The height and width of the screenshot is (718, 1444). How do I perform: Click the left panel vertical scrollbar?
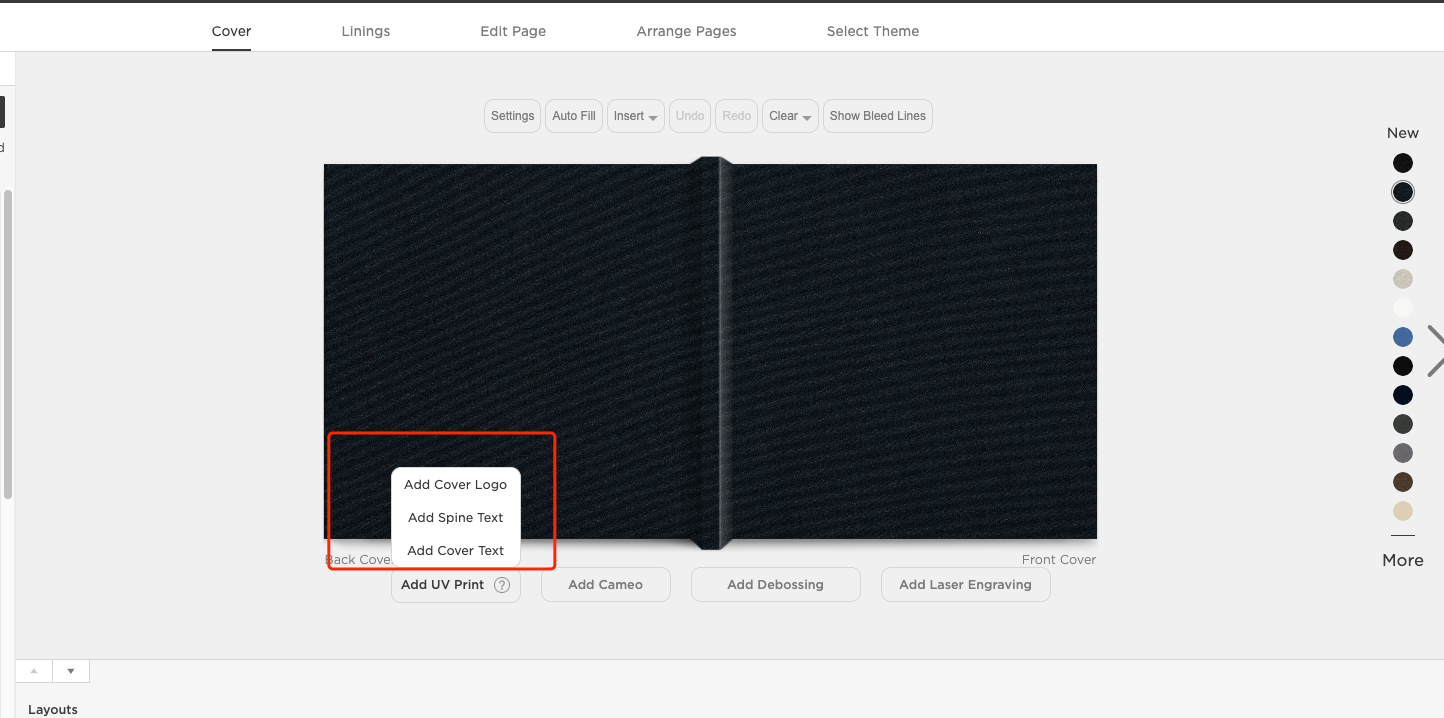pyautogui.click(x=8, y=343)
